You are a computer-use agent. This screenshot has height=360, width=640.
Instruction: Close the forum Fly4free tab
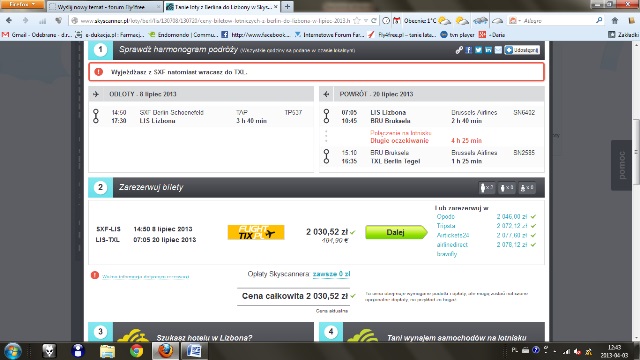158,7
